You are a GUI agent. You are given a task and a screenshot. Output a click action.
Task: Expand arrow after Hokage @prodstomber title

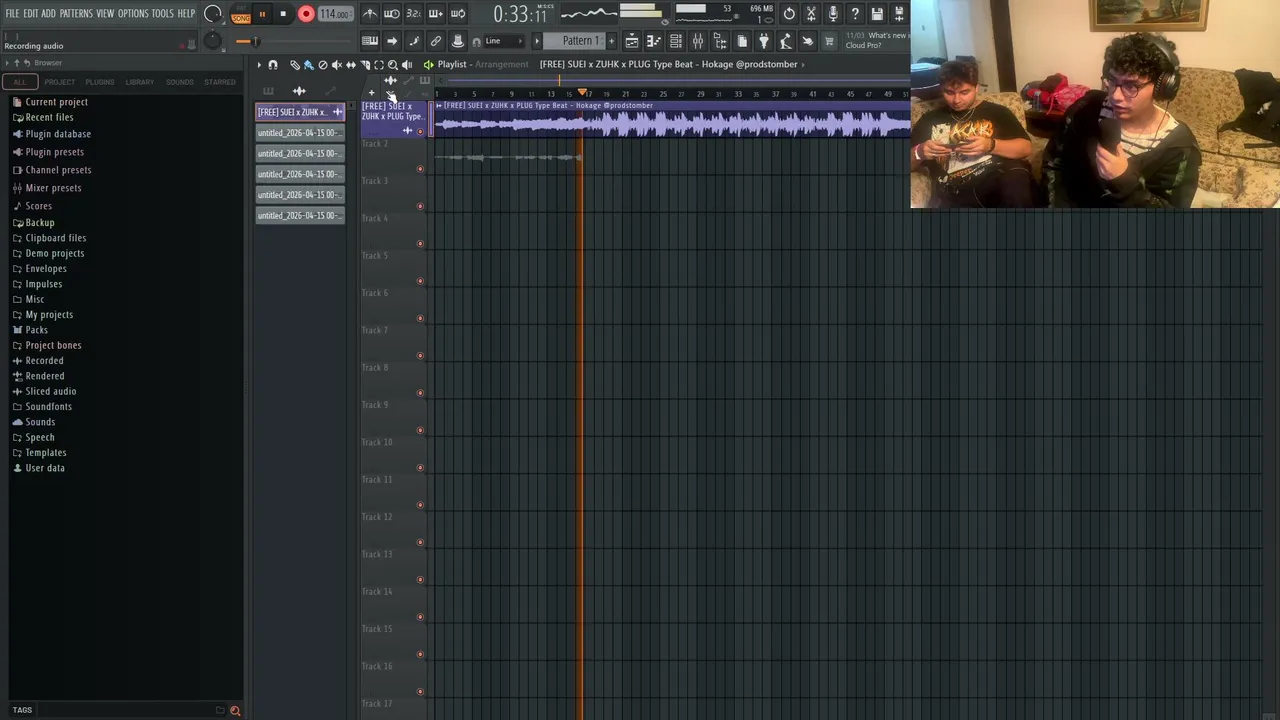pyautogui.click(x=803, y=64)
